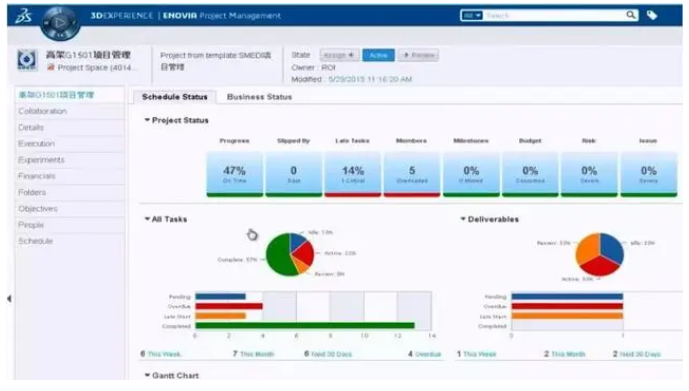
Task: Collapse the Gantt Chart section
Action: coord(147,375)
